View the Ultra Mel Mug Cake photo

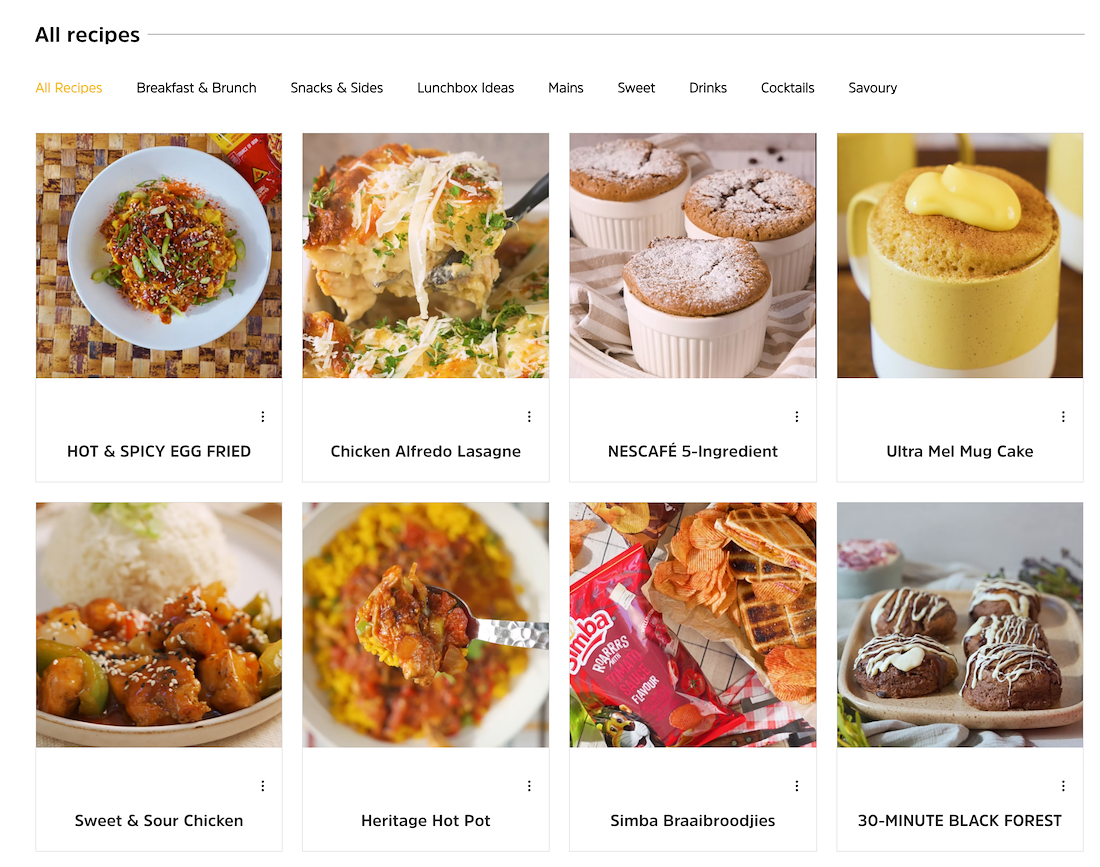960,255
